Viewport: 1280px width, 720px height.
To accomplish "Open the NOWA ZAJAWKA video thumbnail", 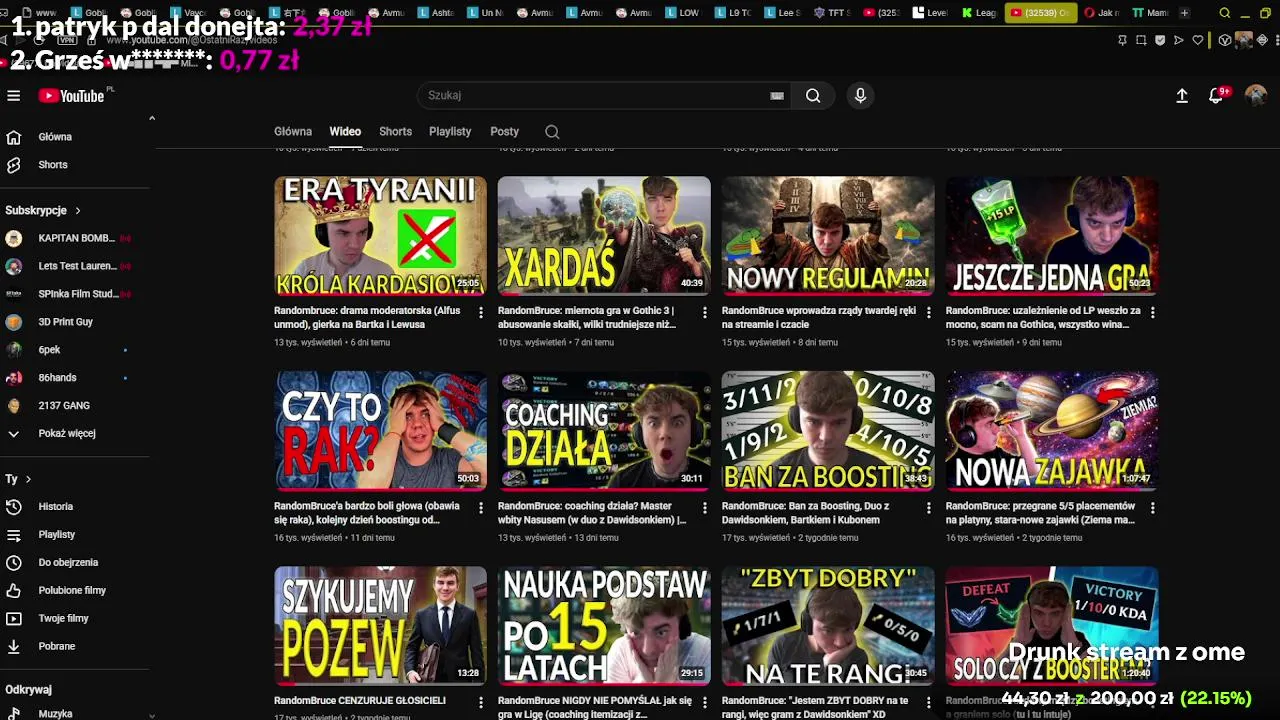I will click(1052, 431).
